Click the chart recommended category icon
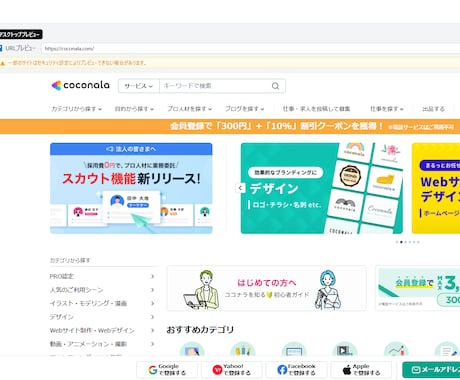The width and height of the screenshot is (460, 380). [396, 349]
